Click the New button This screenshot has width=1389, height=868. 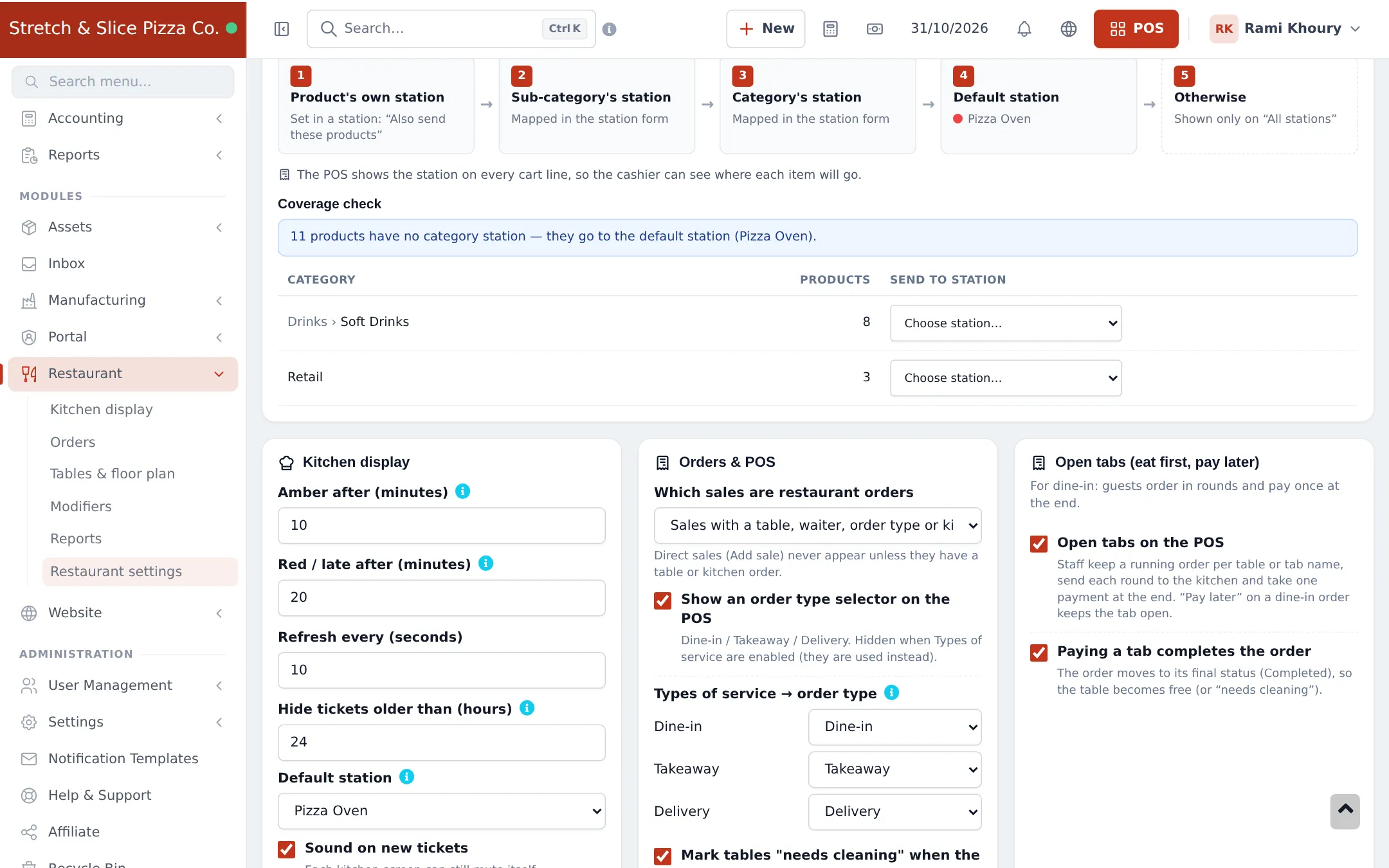point(766,29)
